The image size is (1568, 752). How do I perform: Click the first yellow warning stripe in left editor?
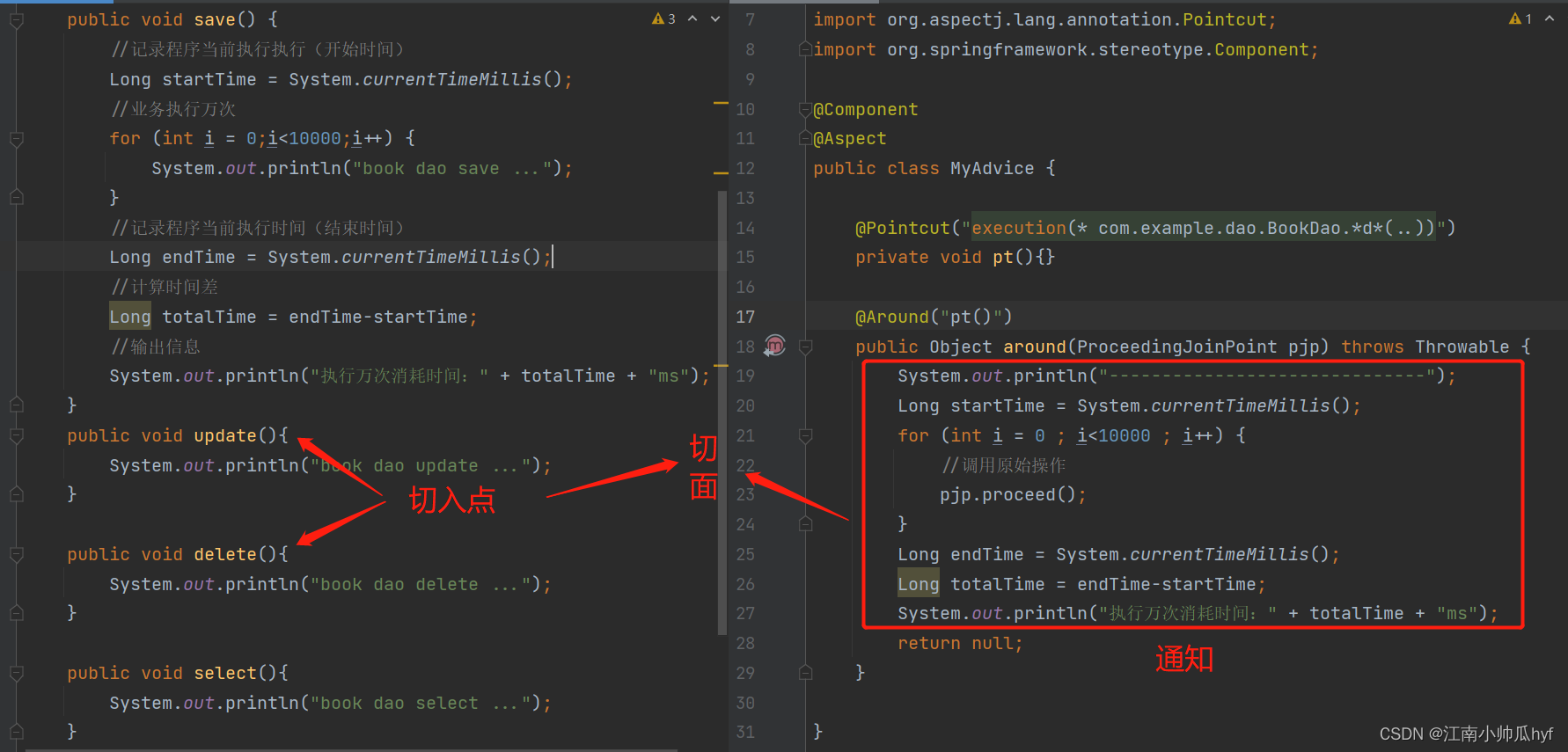pyautogui.click(x=721, y=104)
